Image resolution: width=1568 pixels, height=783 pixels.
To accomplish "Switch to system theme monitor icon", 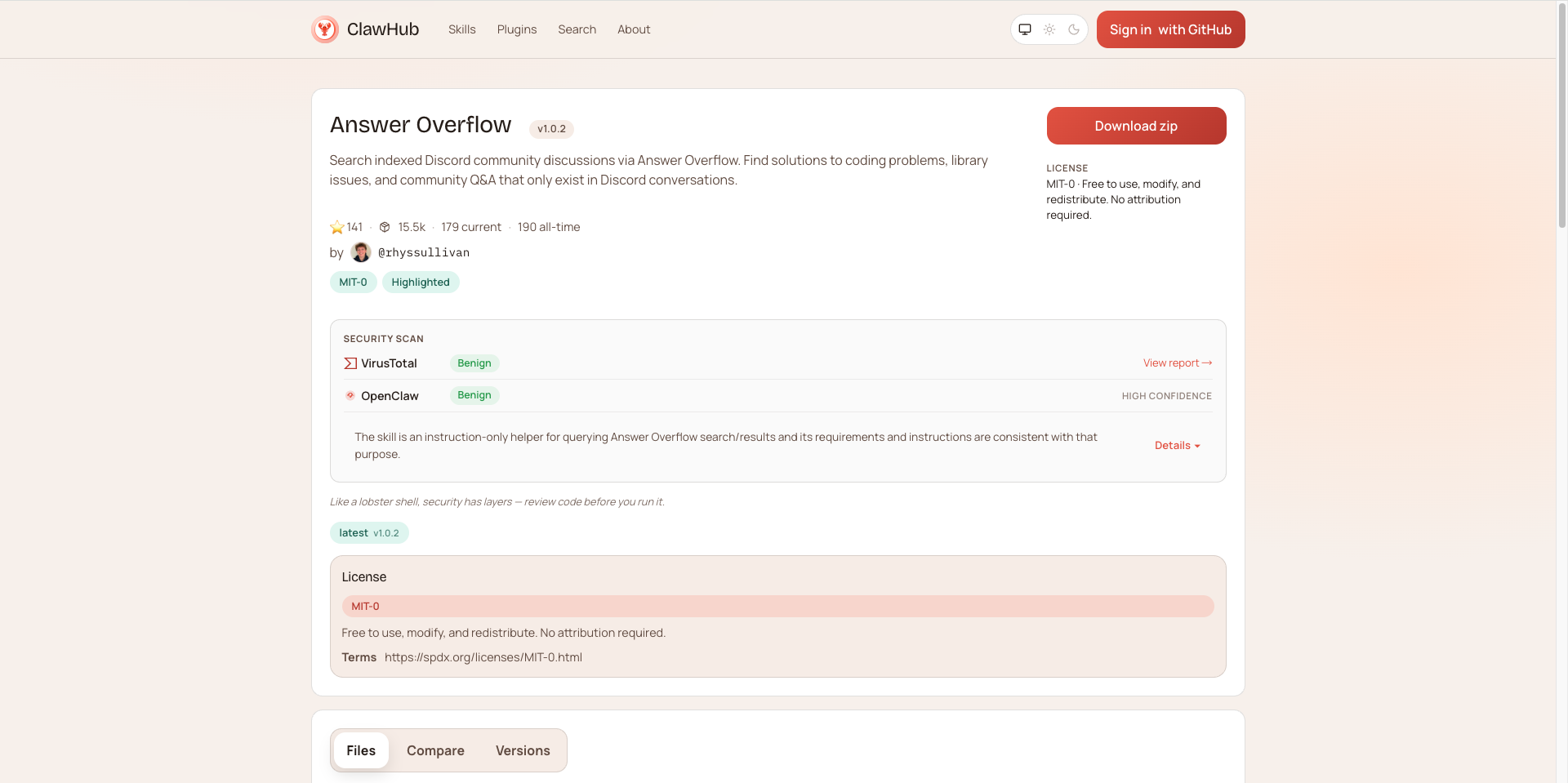I will click(1025, 29).
